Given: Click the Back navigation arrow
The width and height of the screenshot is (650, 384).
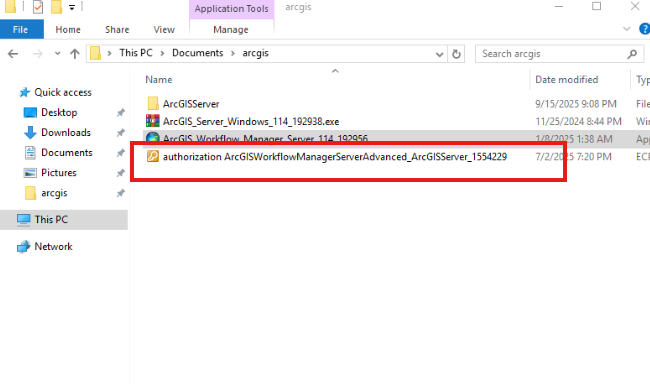Looking at the screenshot, I should click(13, 54).
